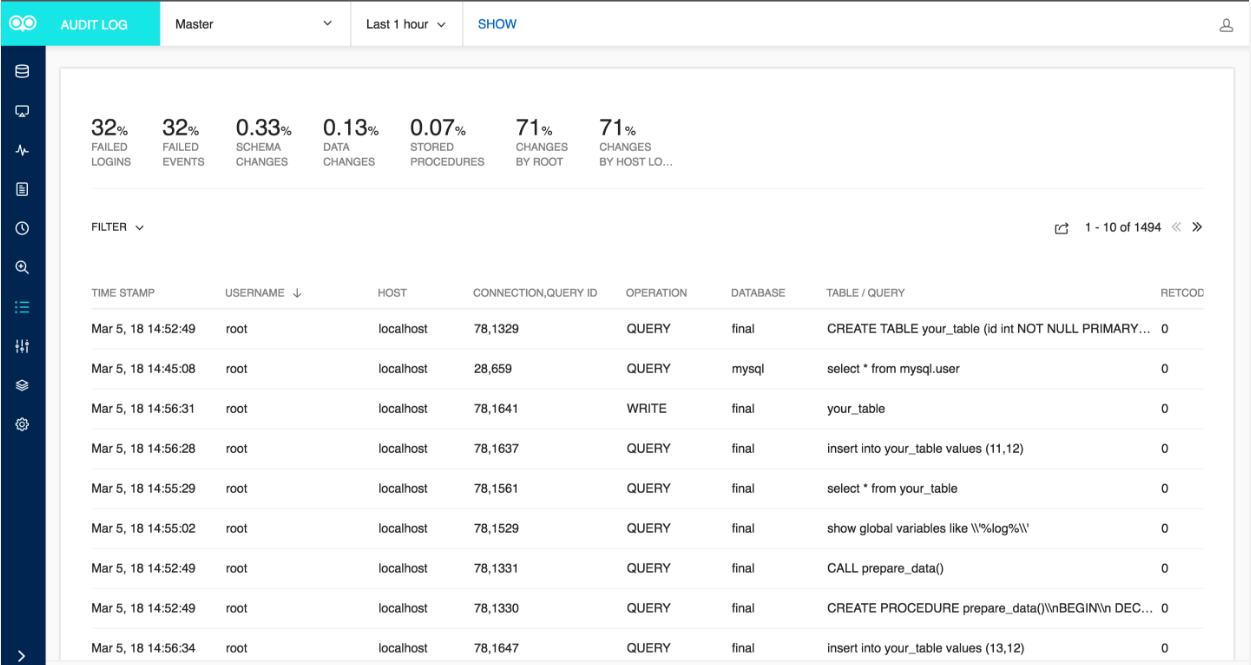Click query 'select * from your_table'
Screen dimensions: 1251x665
pos(892,489)
